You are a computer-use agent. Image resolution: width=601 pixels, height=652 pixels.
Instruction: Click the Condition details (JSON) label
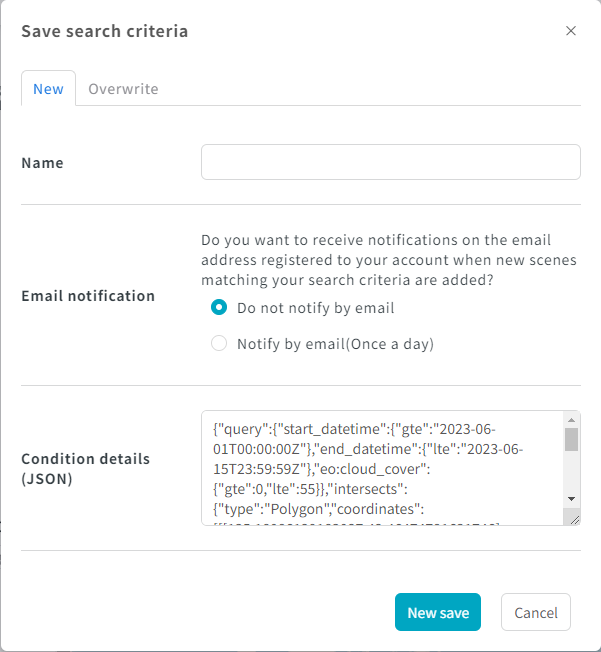click(x=86, y=469)
